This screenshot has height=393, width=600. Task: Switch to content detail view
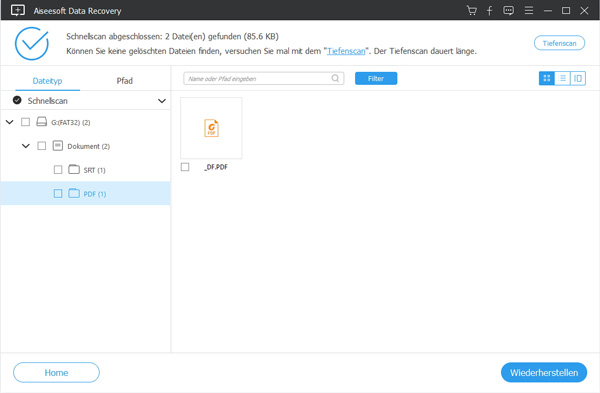pyautogui.click(x=578, y=78)
